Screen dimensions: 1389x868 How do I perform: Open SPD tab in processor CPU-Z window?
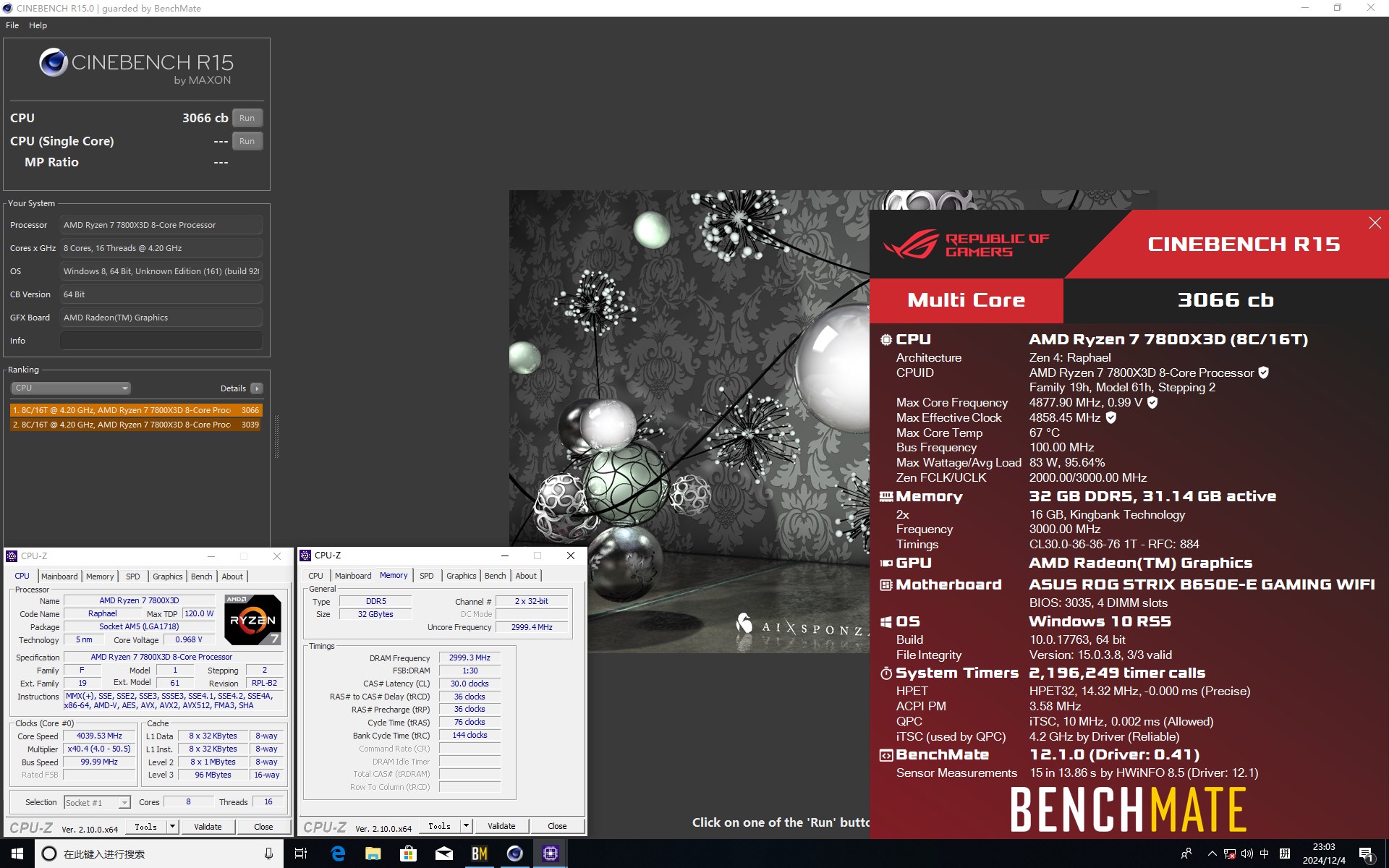click(133, 576)
